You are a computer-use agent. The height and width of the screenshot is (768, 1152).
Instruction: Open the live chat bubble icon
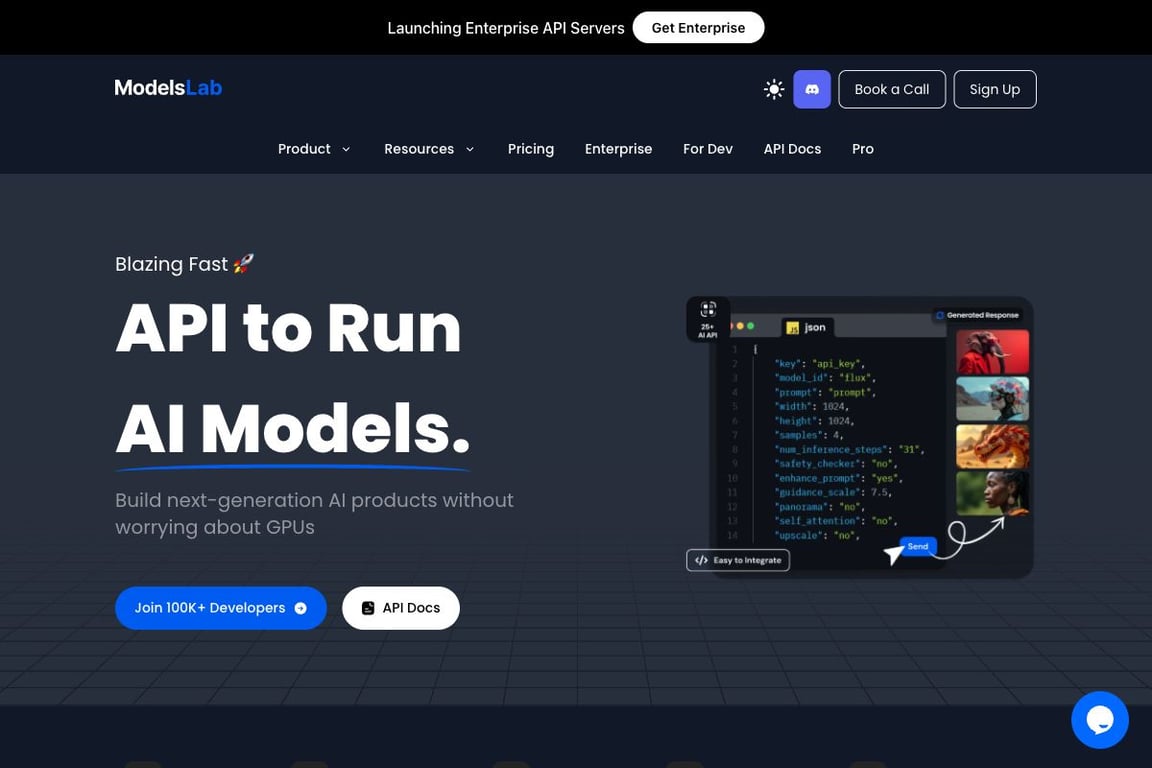1099,719
